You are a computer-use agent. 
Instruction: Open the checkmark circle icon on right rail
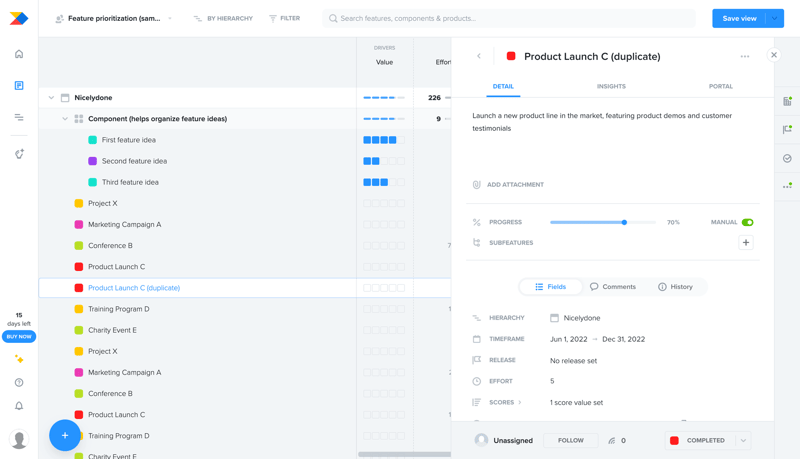pyautogui.click(x=787, y=159)
